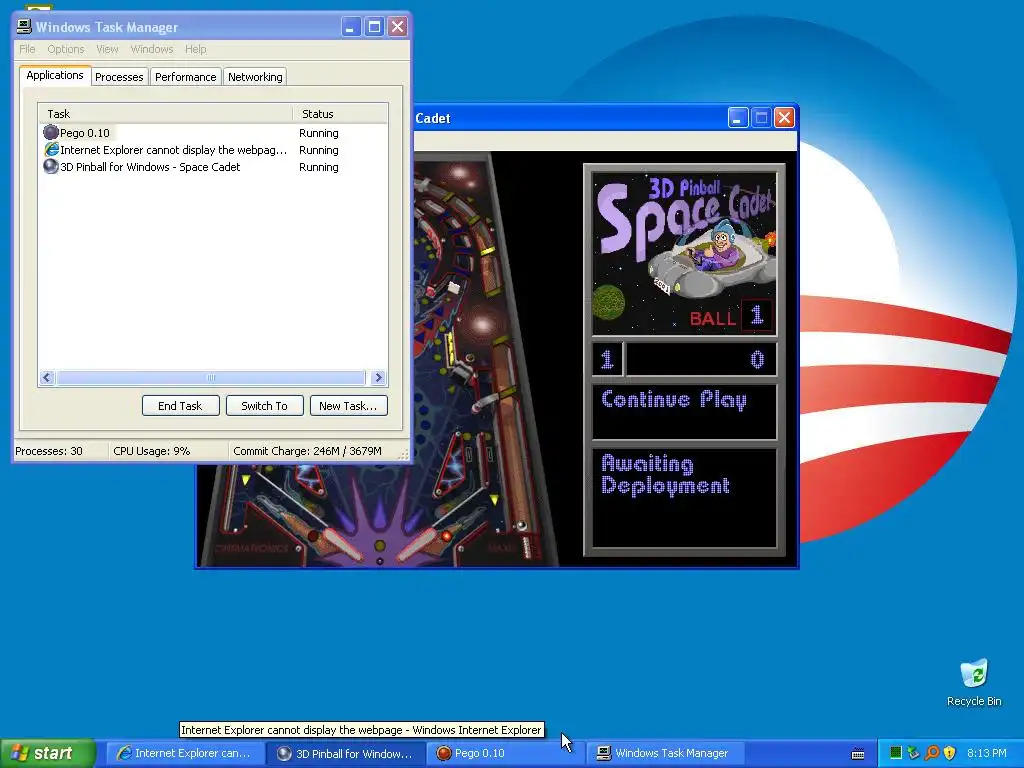Open the Options menu in Task Manager
Image resolution: width=1024 pixels, height=768 pixels.
point(65,49)
